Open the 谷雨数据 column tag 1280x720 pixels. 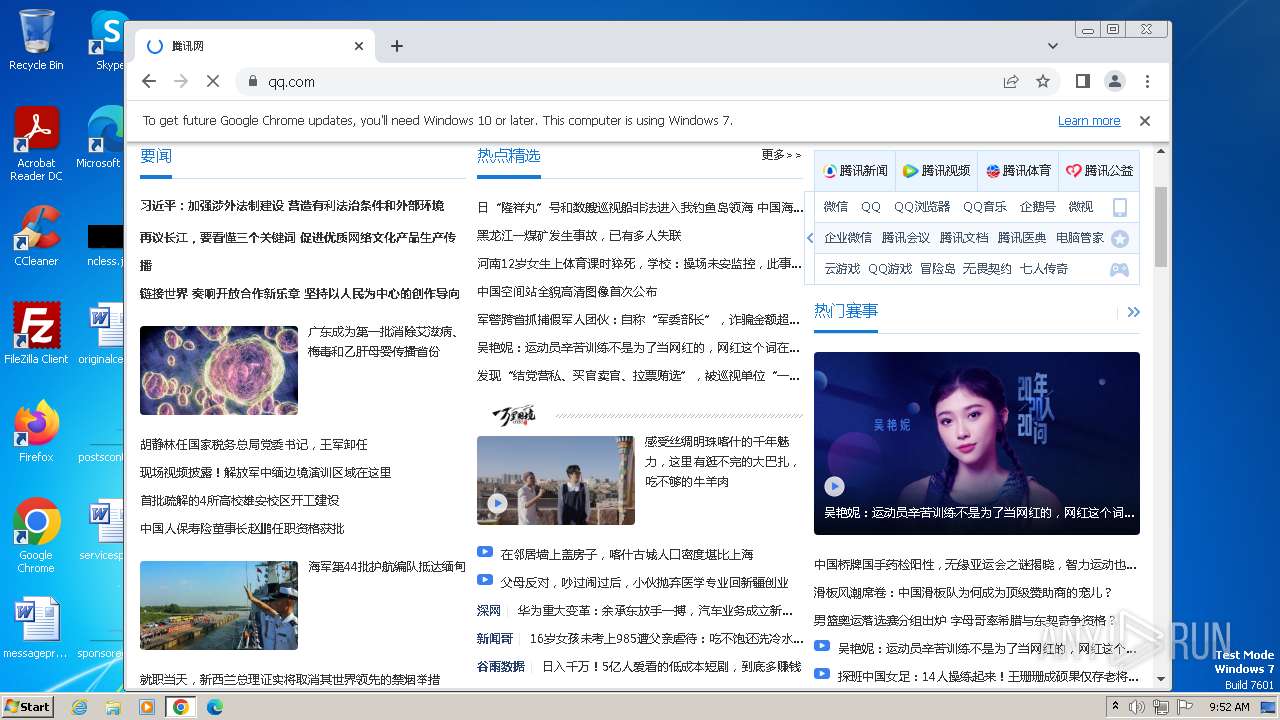click(x=501, y=666)
